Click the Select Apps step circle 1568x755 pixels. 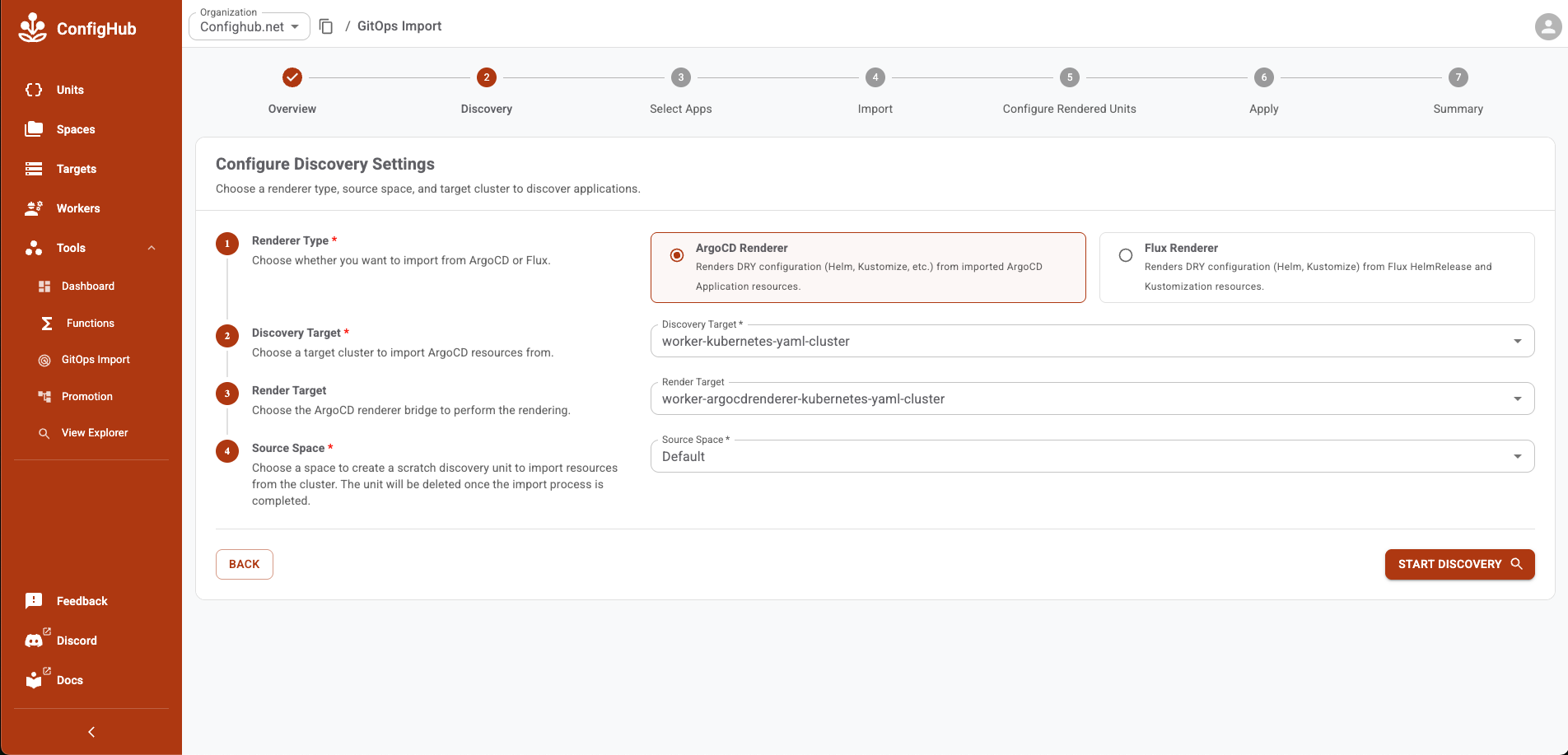tap(681, 77)
